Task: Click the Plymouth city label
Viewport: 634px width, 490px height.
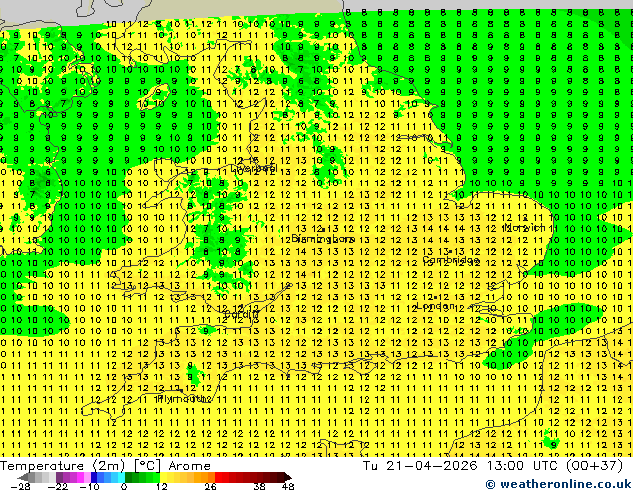Action: pyautogui.click(x=184, y=399)
